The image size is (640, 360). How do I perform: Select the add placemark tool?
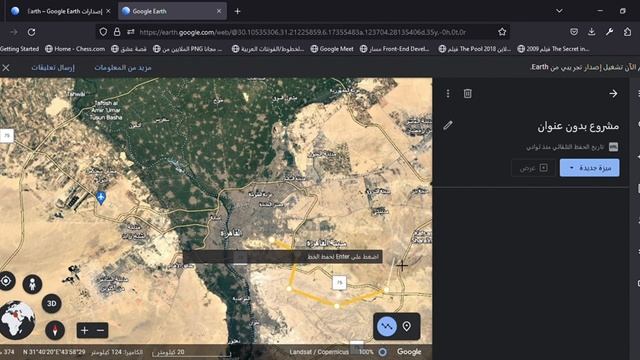(407, 326)
